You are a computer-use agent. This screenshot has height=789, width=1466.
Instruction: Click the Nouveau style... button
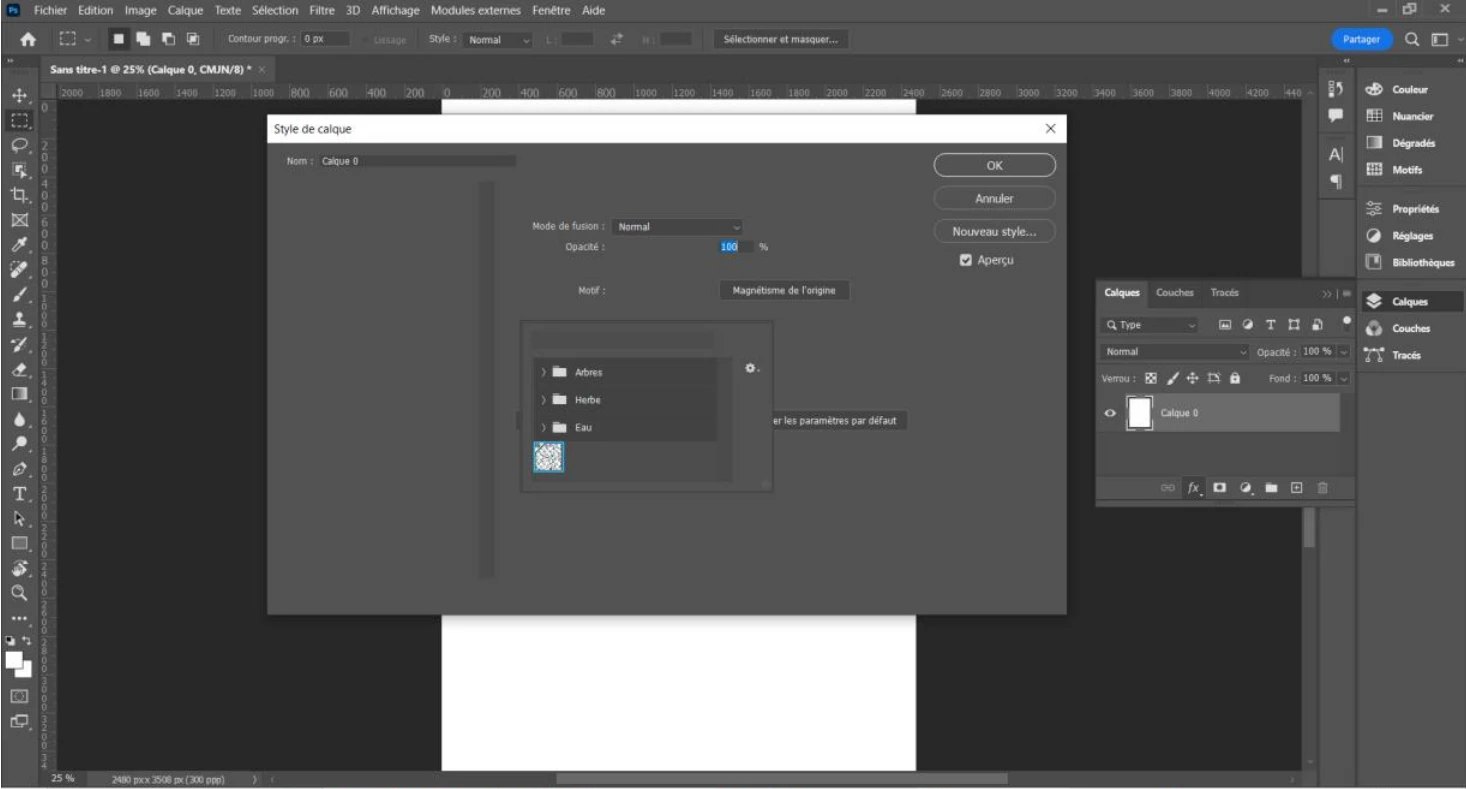994,232
